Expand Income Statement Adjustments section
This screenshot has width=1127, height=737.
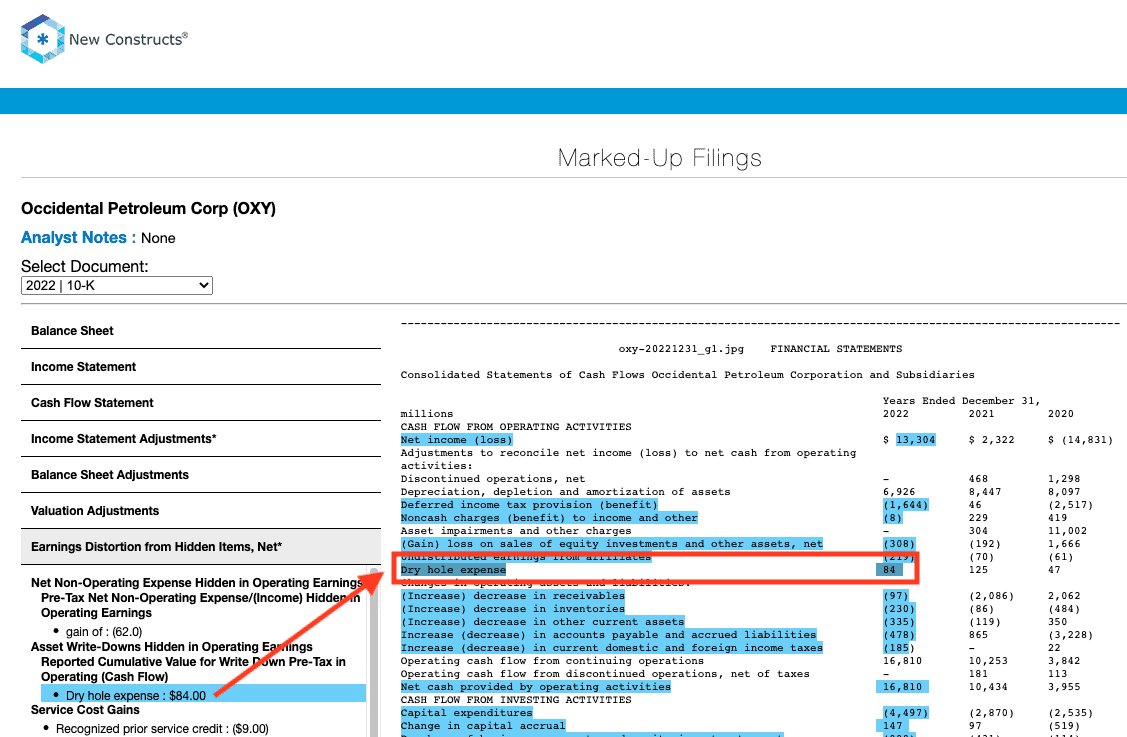[x=201, y=439]
